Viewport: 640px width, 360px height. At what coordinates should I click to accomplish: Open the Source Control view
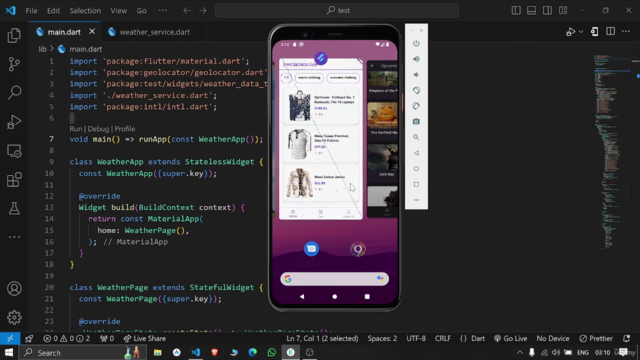pos(14,64)
